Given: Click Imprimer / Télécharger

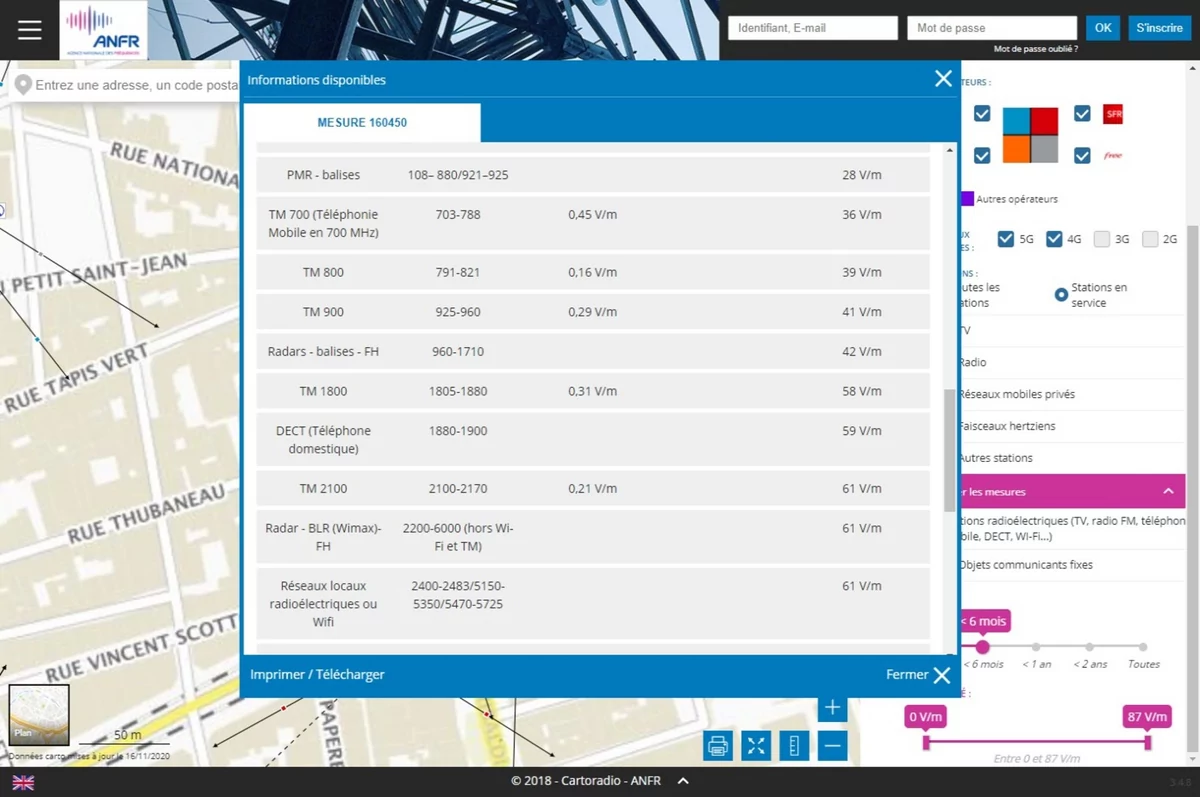Looking at the screenshot, I should [x=317, y=675].
